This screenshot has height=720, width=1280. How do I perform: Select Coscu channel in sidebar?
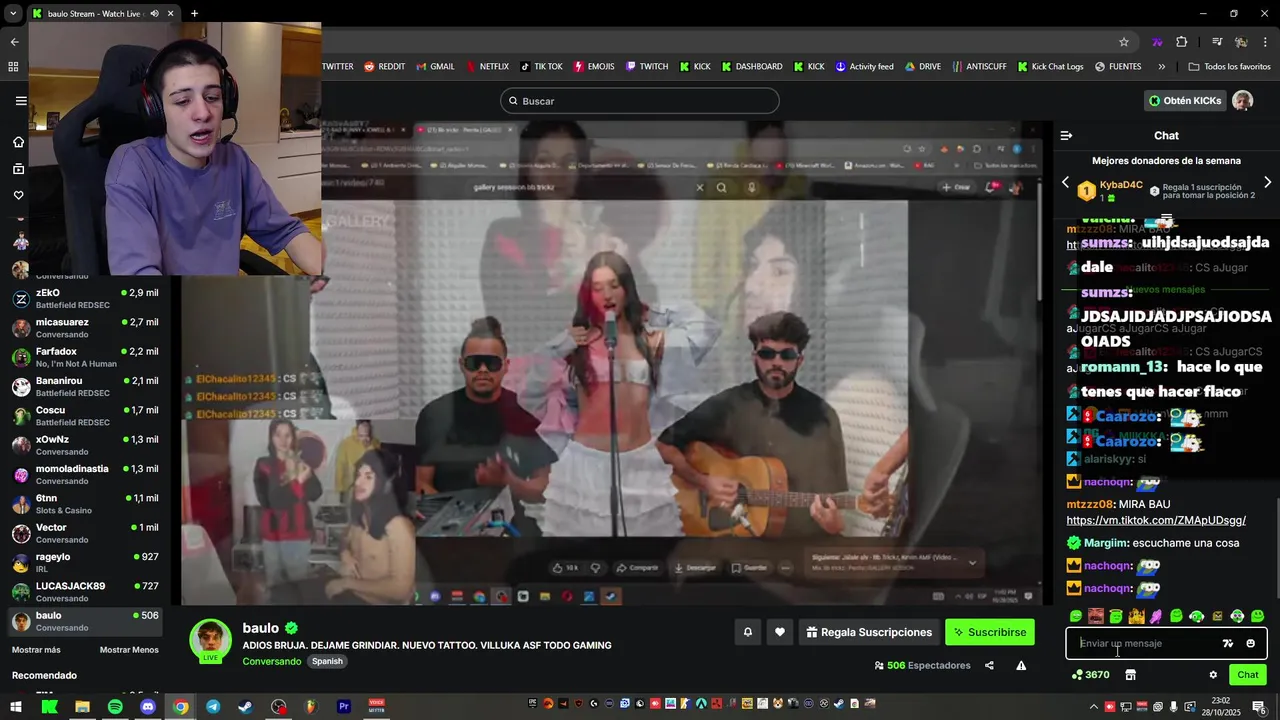[85, 416]
